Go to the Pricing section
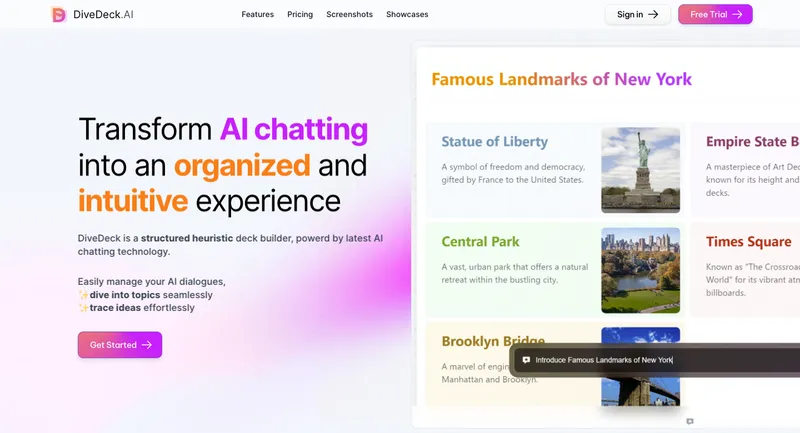Viewport: 800px width, 433px height. (300, 15)
